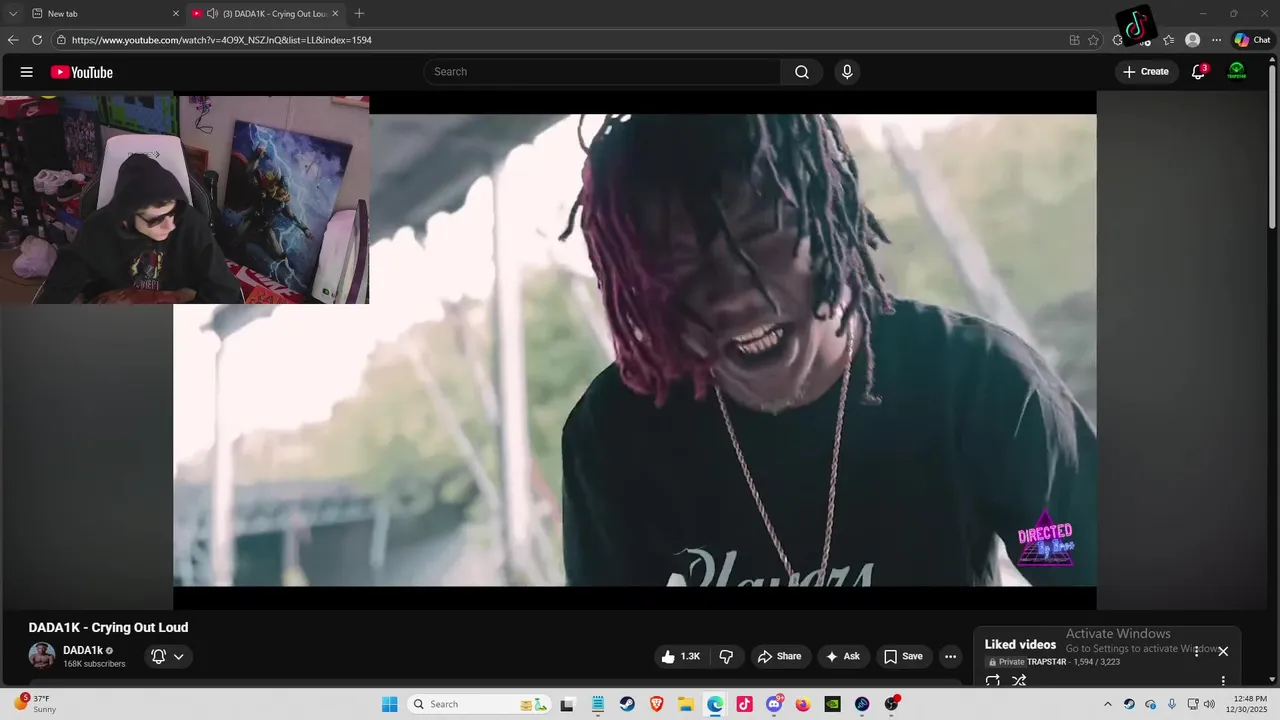Add page to favorites star
The height and width of the screenshot is (720, 1280).
[x=1093, y=40]
